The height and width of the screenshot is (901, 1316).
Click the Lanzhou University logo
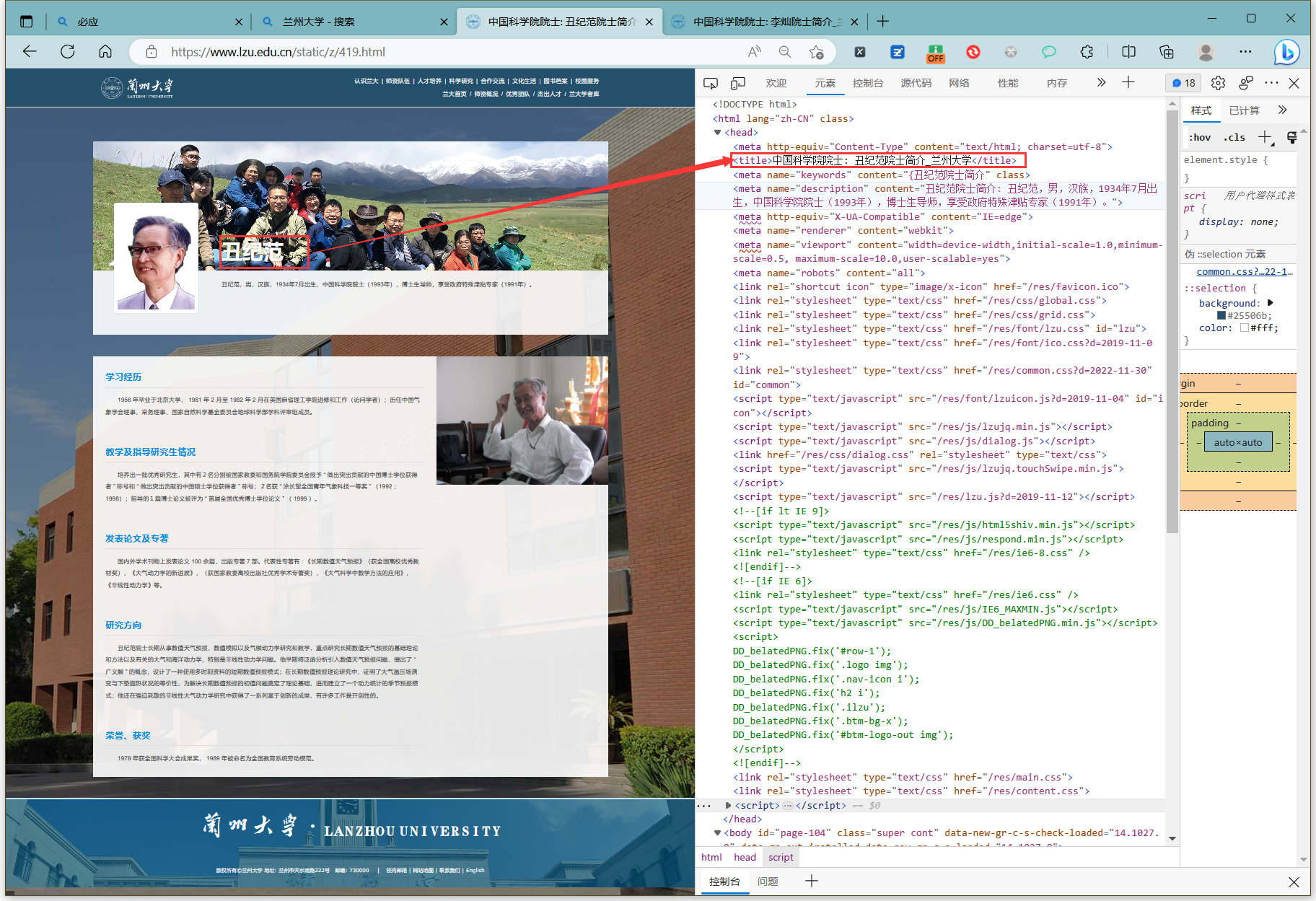pos(137,87)
